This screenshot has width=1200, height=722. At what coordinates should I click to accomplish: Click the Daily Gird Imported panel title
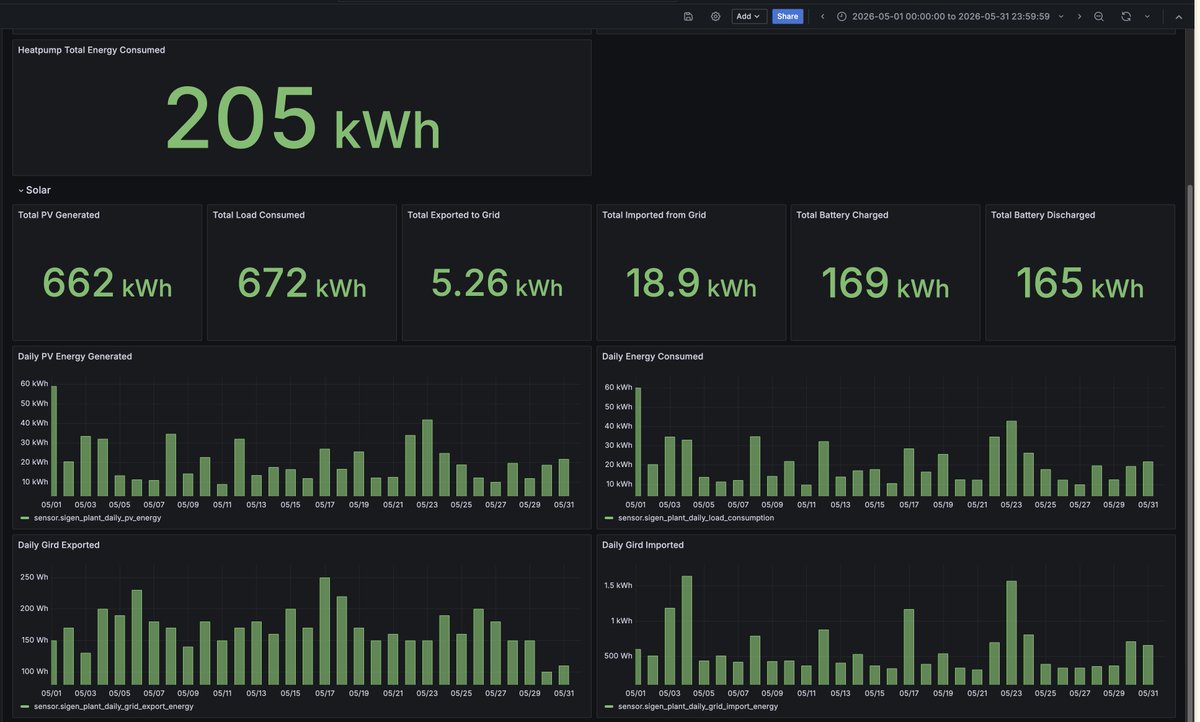pos(642,545)
